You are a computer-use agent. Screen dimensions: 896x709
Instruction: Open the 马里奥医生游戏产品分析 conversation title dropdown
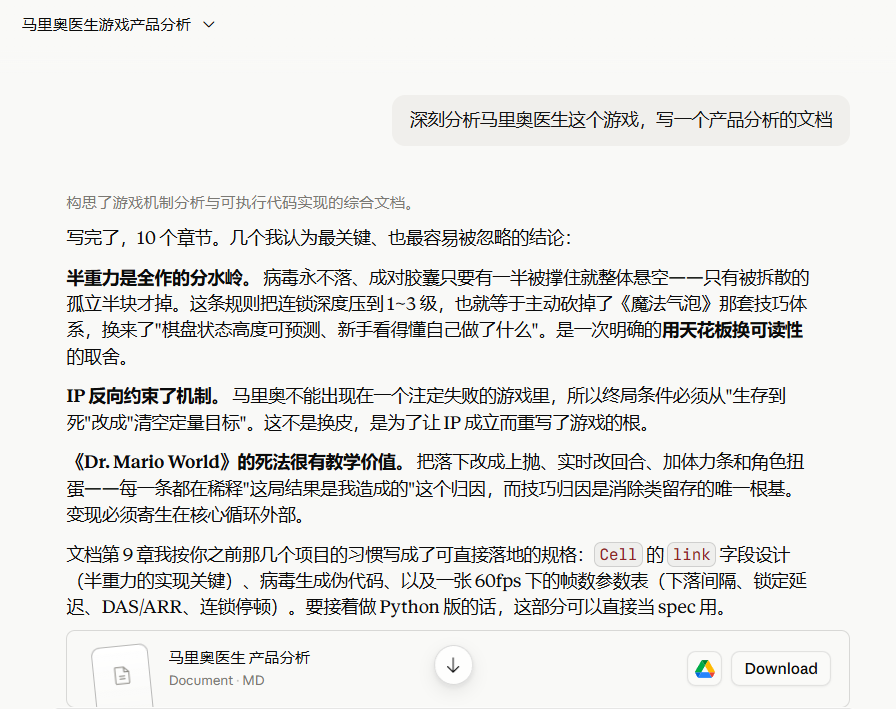coord(118,25)
